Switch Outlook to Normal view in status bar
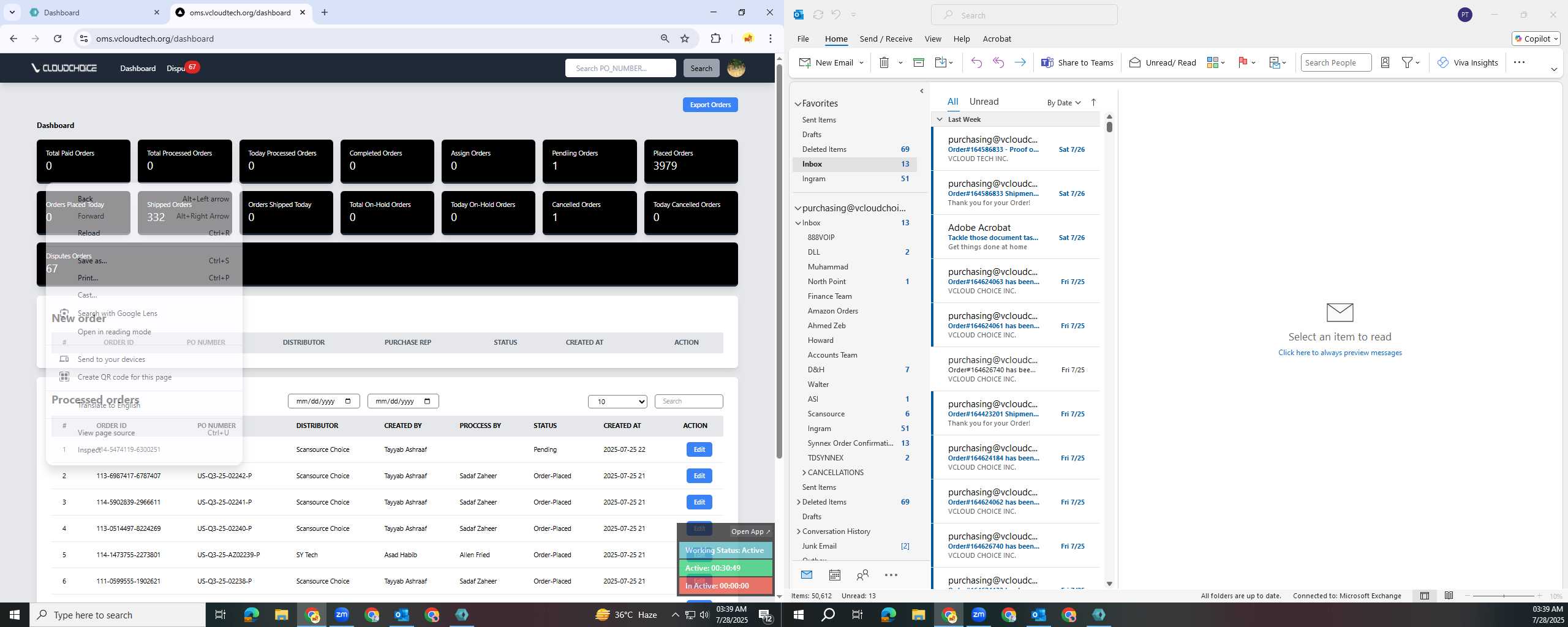1568x627 pixels. click(x=1425, y=596)
